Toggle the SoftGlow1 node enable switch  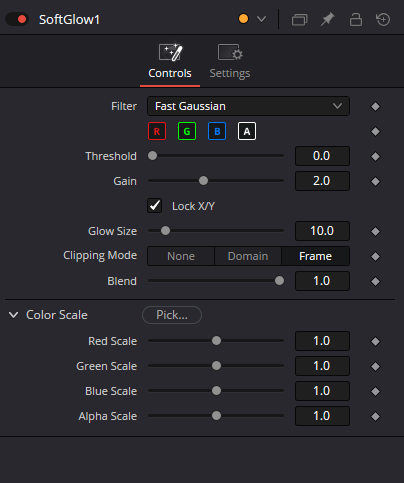(17, 19)
